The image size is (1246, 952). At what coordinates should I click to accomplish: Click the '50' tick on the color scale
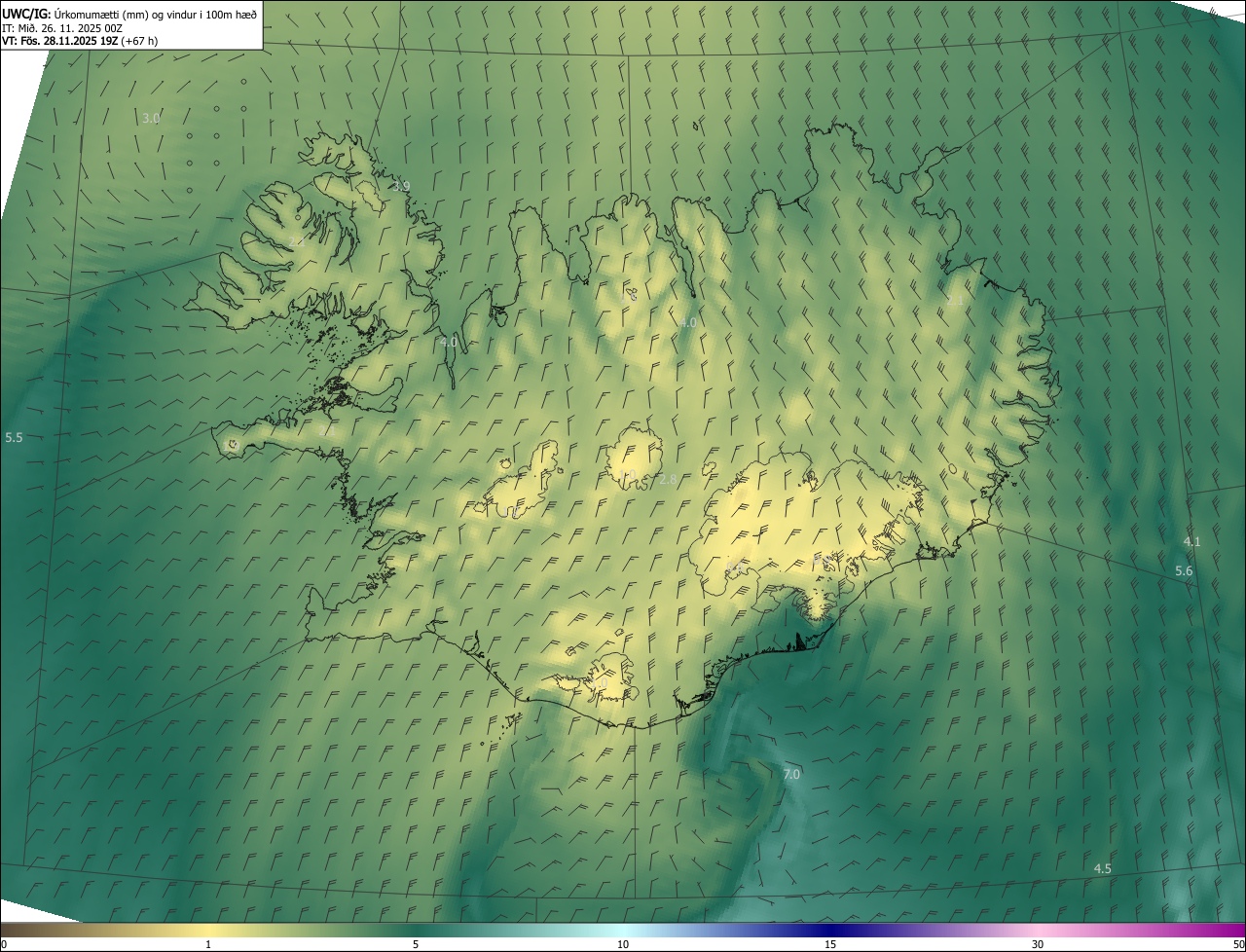click(1238, 944)
